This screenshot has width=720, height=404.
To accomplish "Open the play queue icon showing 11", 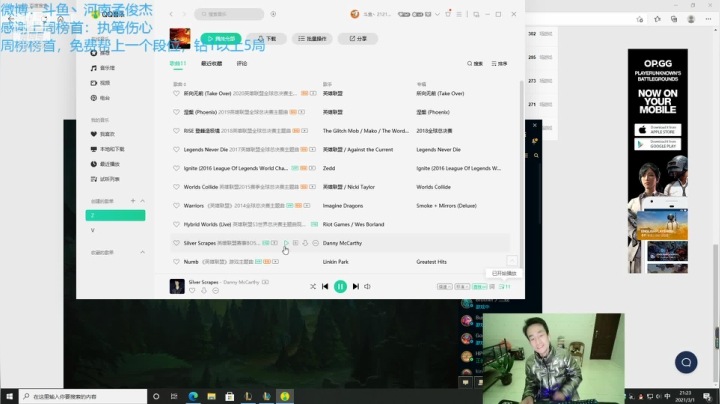I will click(x=505, y=286).
